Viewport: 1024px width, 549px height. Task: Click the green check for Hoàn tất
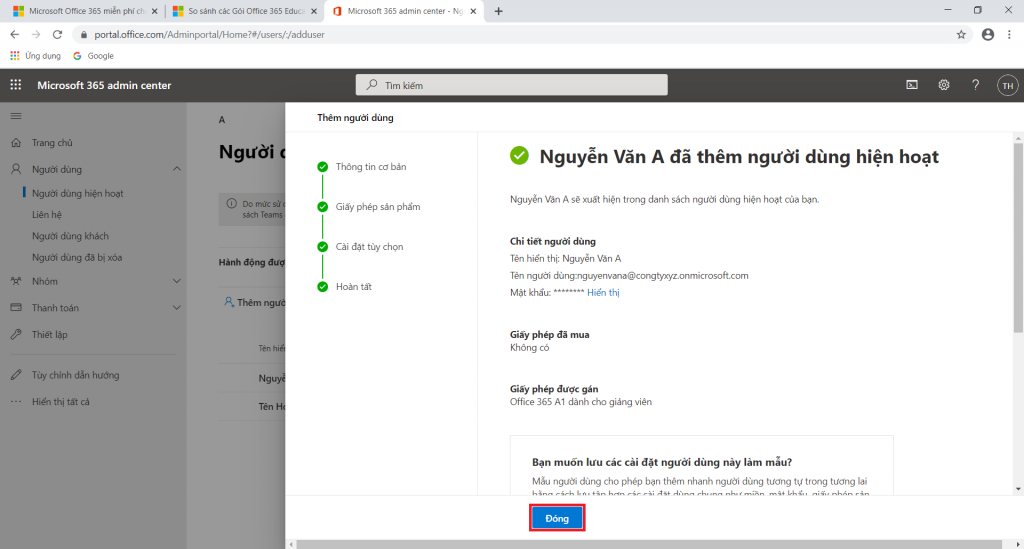tap(323, 287)
